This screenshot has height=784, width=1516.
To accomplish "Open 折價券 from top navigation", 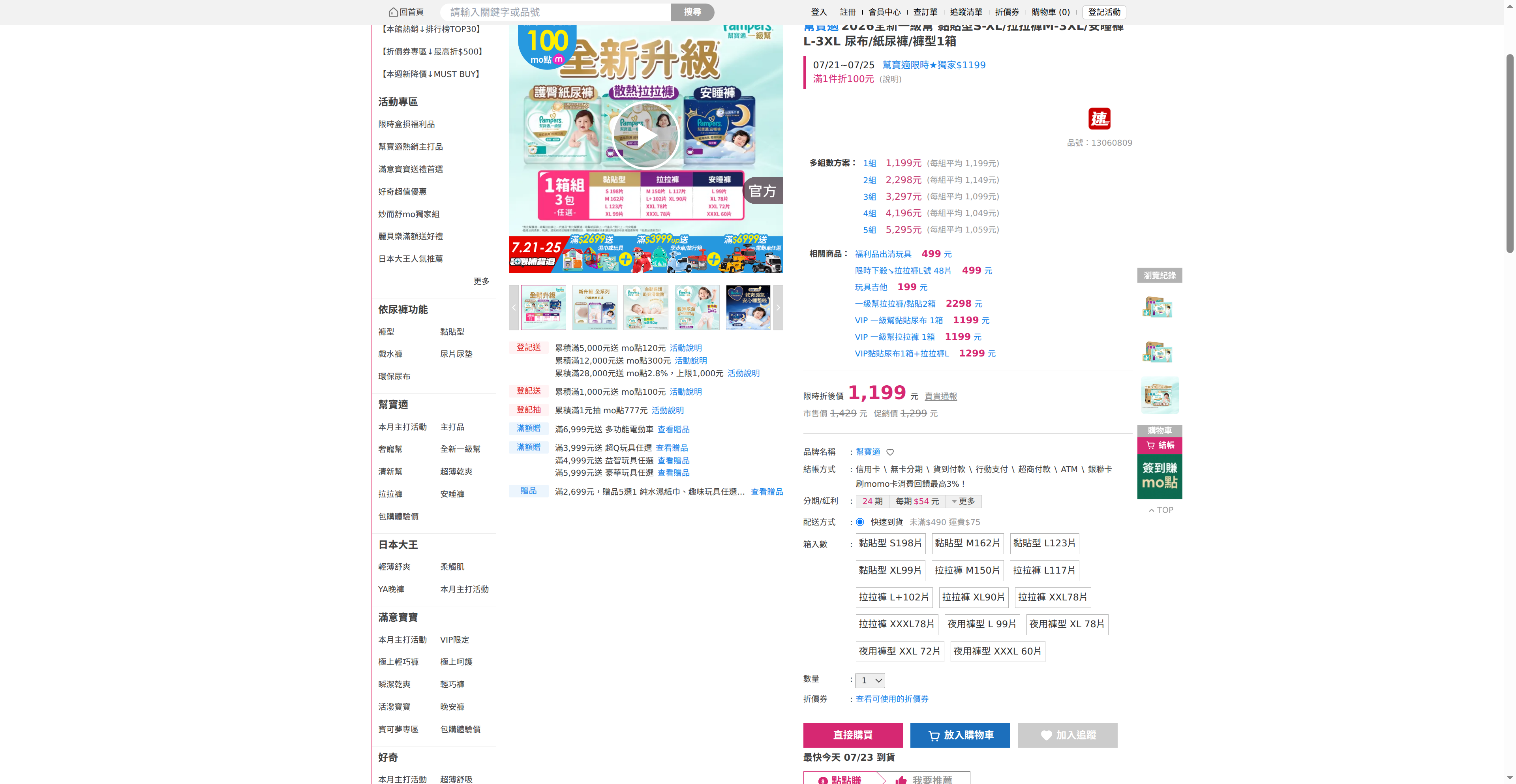I will (1007, 12).
